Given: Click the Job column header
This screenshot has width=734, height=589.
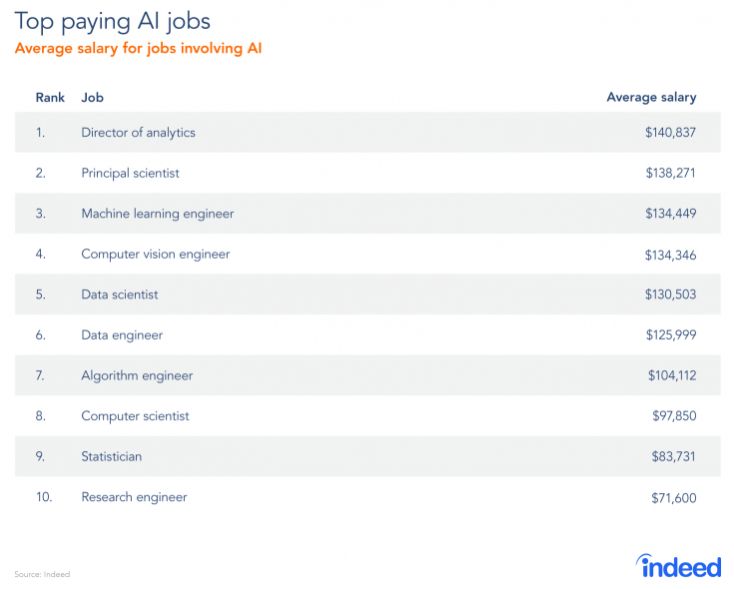Looking at the screenshot, I should click(x=92, y=97).
